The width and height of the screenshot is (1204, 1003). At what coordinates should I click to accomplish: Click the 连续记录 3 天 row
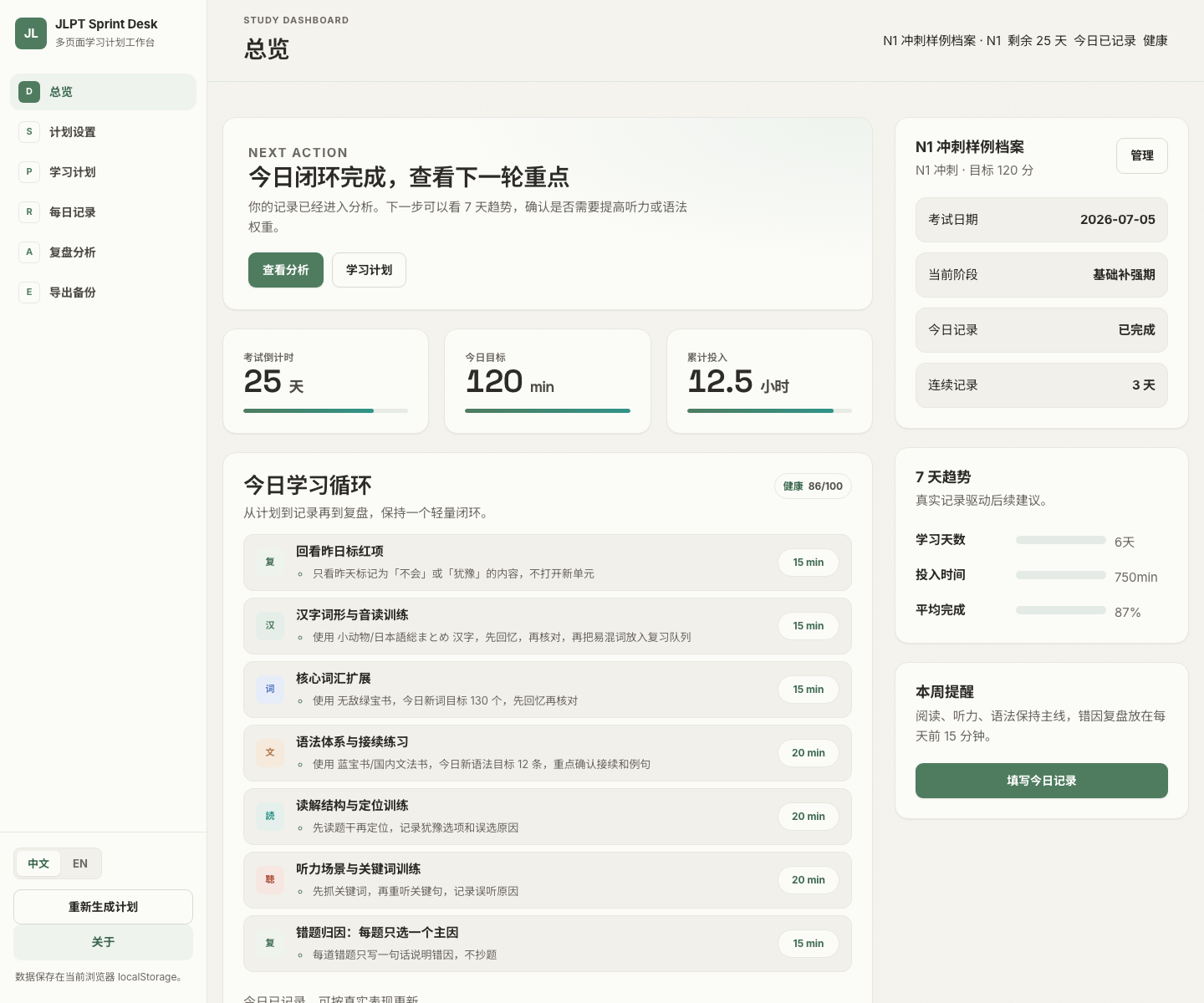point(1042,385)
